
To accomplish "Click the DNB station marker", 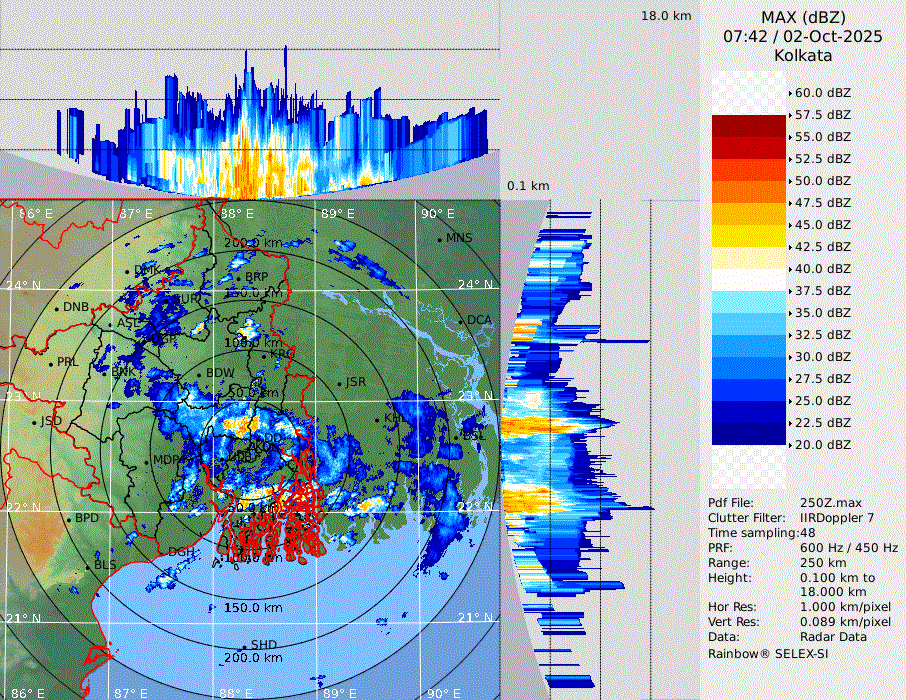I will point(58,308).
